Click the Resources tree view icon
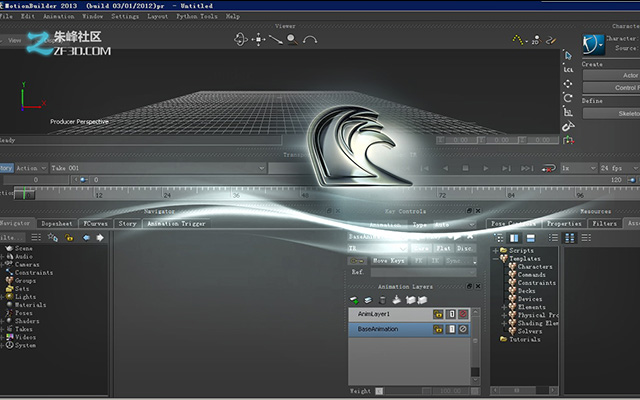 point(498,238)
